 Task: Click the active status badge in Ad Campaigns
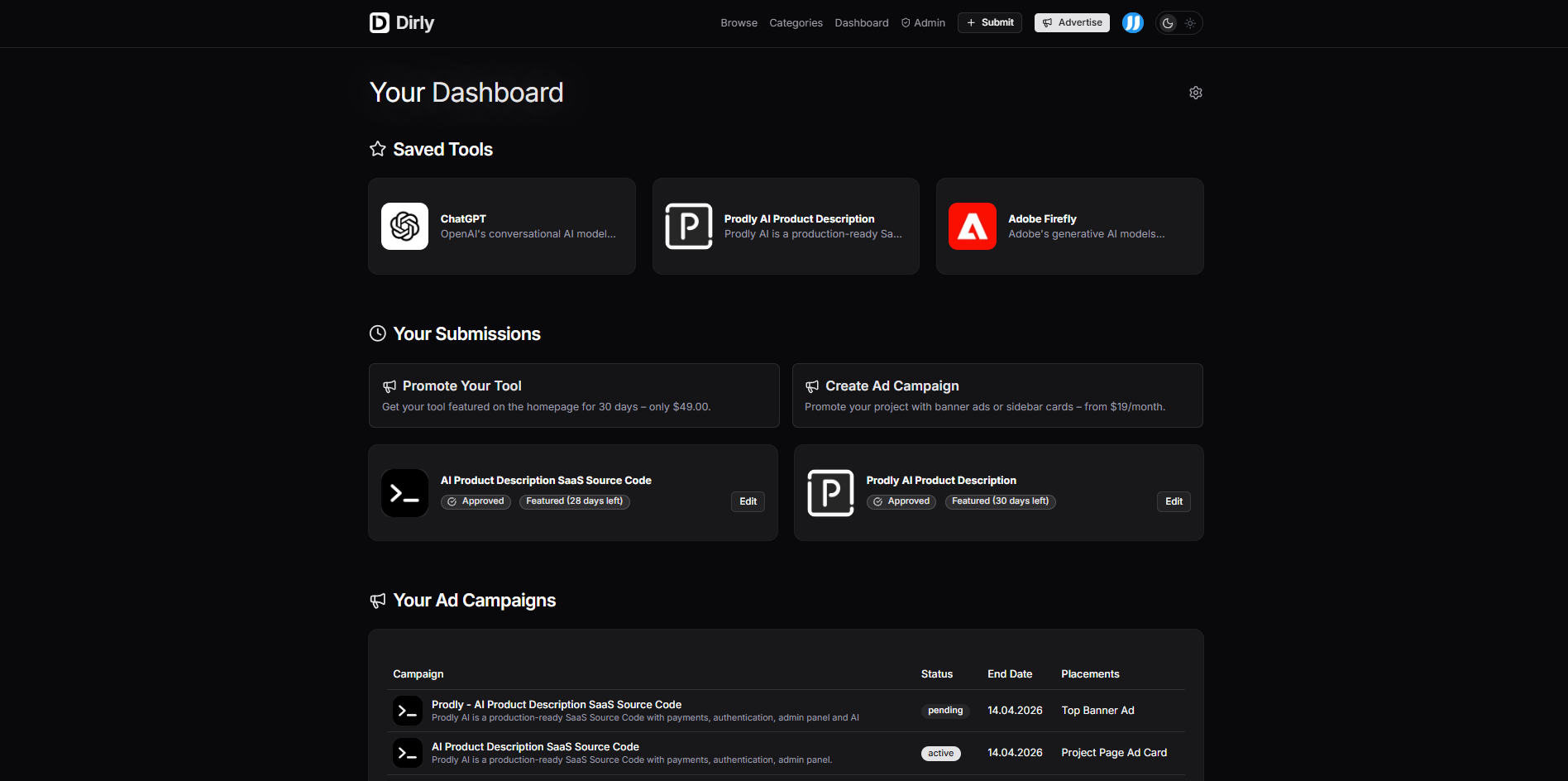[x=940, y=753]
